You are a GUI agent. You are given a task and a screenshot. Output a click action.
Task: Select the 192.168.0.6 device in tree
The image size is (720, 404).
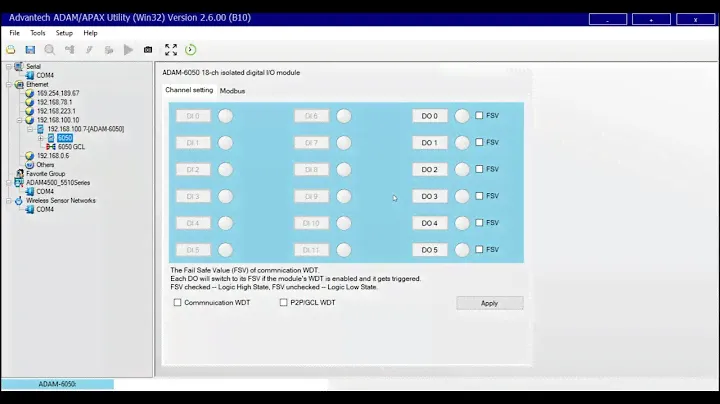point(53,156)
